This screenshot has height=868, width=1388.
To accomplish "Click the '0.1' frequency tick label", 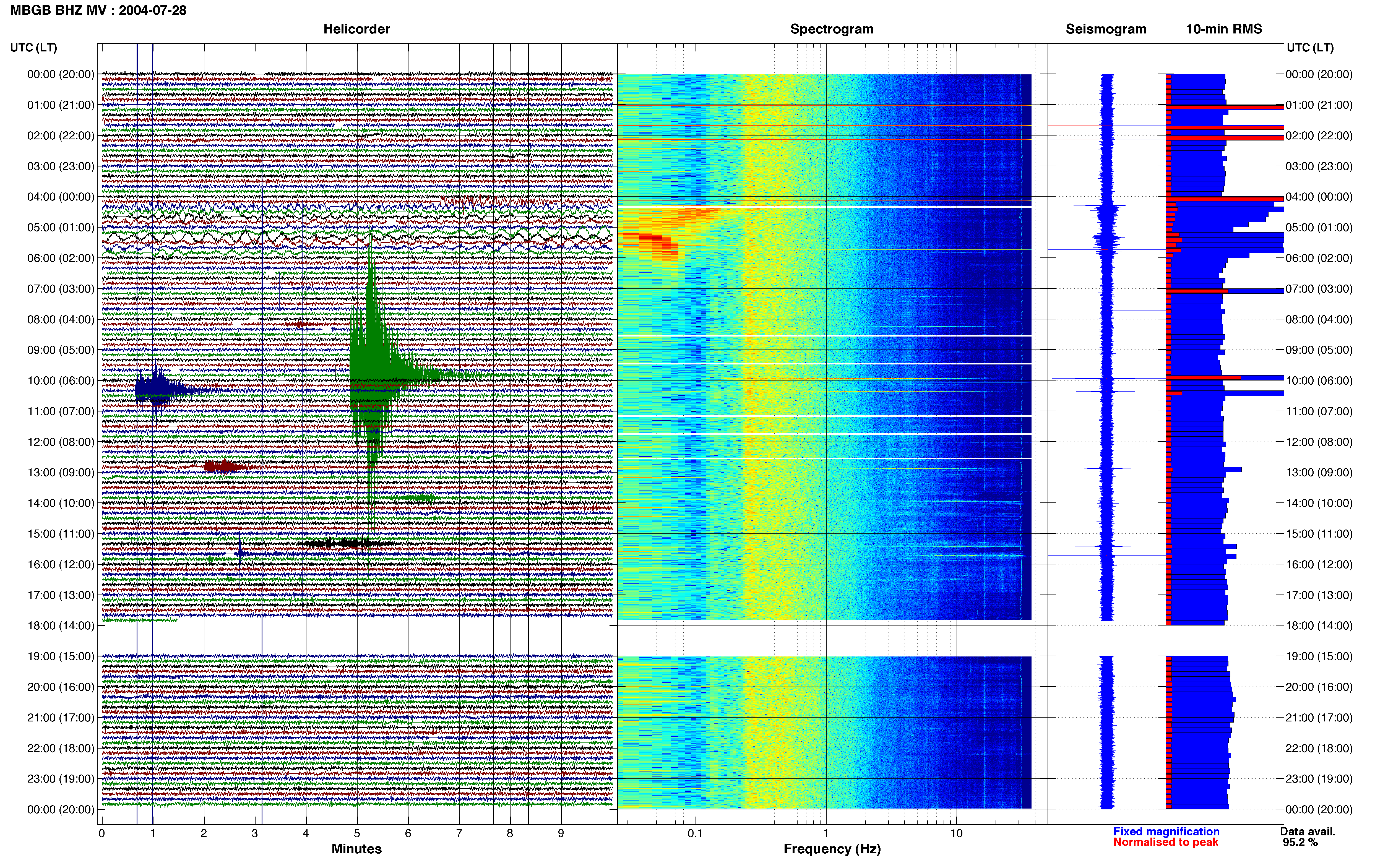I will 695,833.
